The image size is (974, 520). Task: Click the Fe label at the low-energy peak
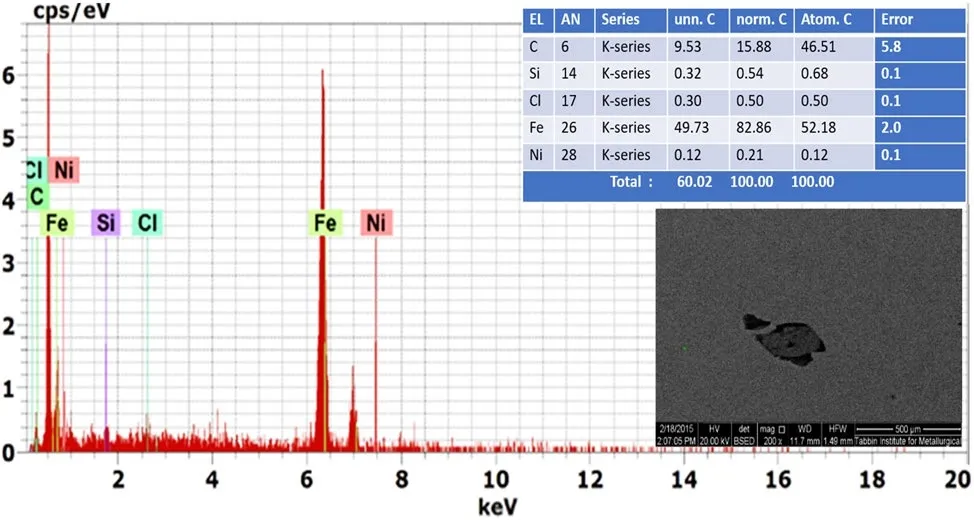(x=57, y=223)
